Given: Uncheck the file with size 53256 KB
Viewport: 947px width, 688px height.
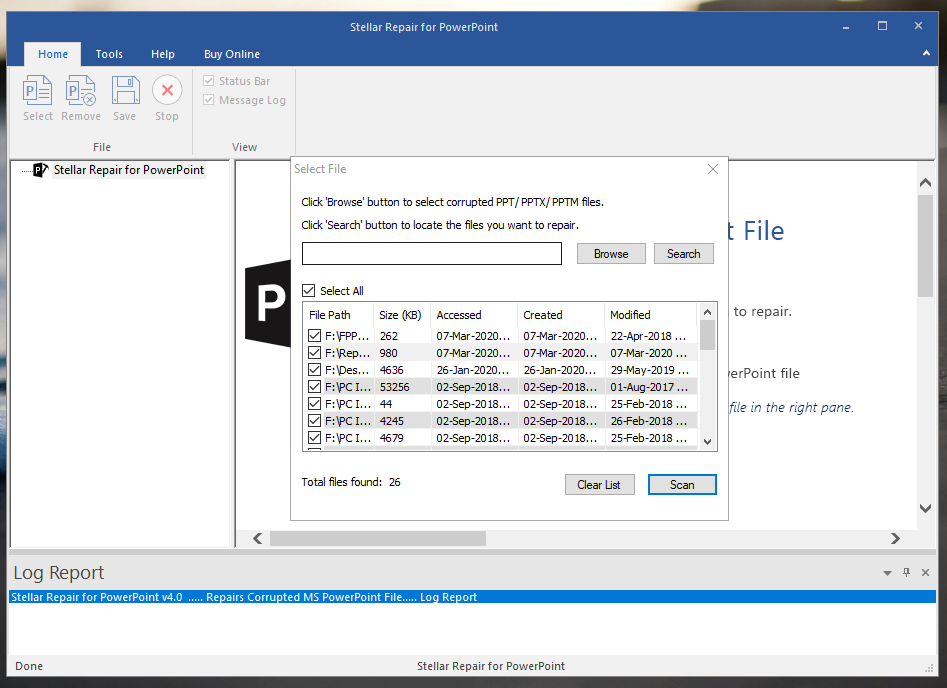Looking at the screenshot, I should [315, 387].
